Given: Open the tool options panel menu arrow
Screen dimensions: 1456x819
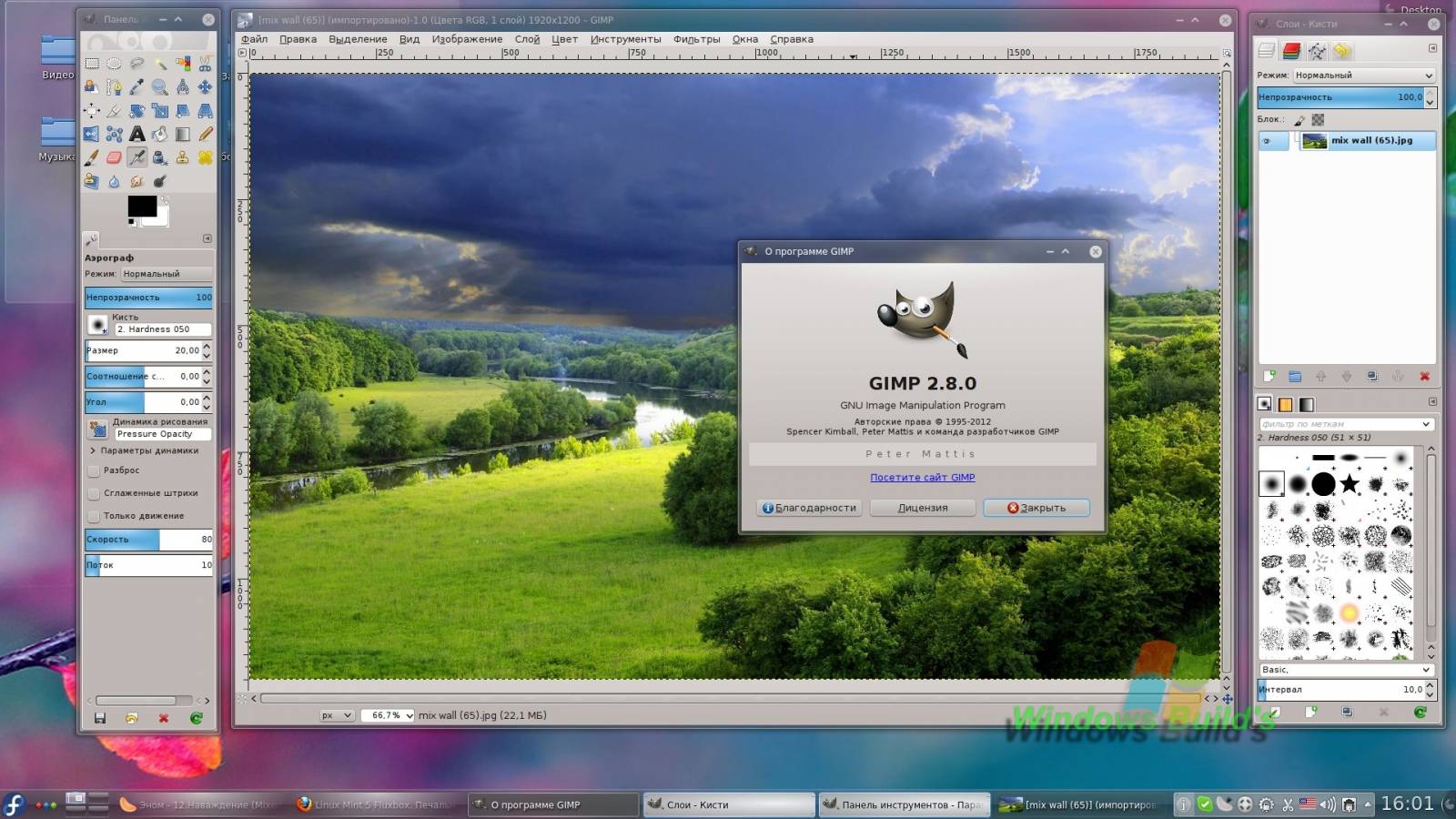Looking at the screenshot, I should (207, 238).
